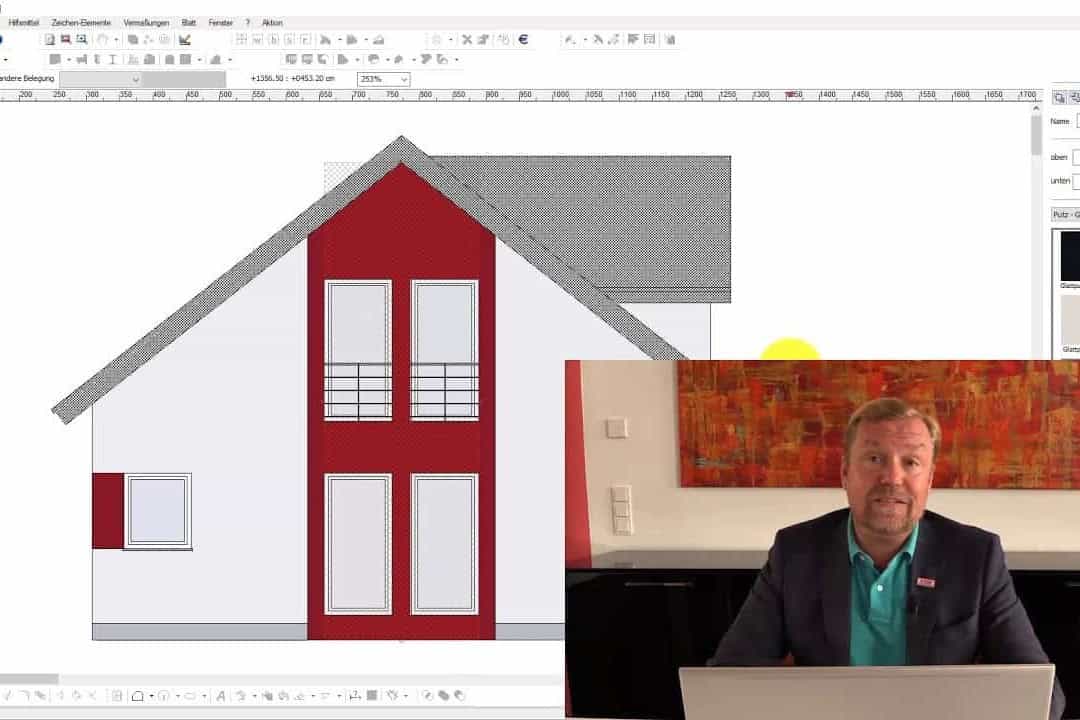Screen dimensions: 1080x720
Task: Click the Euro cost calculation icon
Action: (x=523, y=40)
